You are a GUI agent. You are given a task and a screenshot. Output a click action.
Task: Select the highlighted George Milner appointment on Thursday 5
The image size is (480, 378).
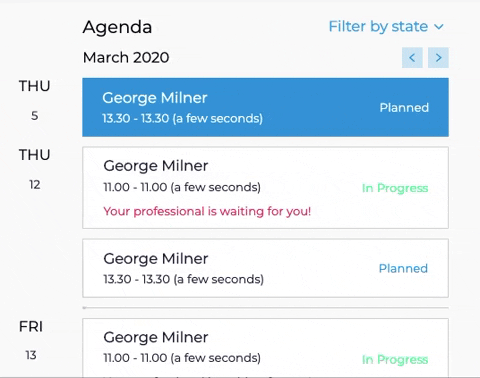coord(265,107)
